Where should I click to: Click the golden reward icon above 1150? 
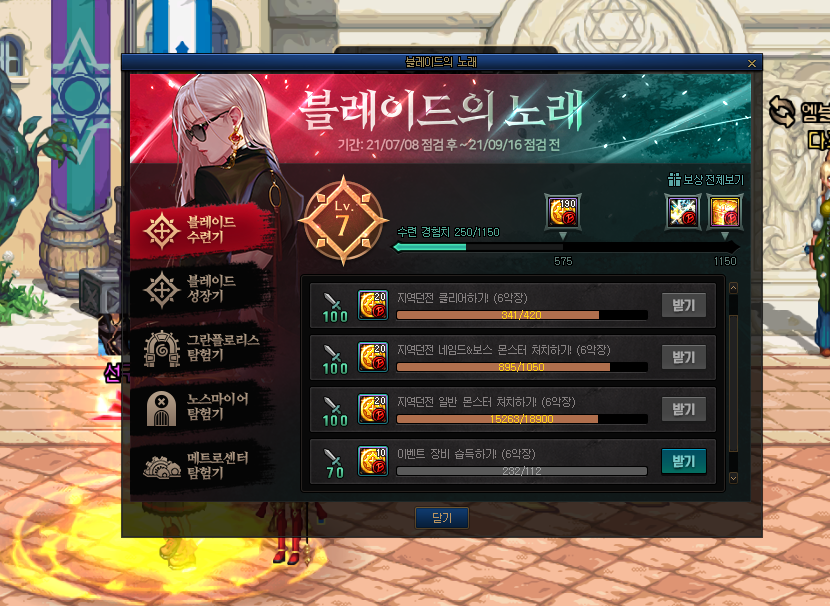pos(725,212)
